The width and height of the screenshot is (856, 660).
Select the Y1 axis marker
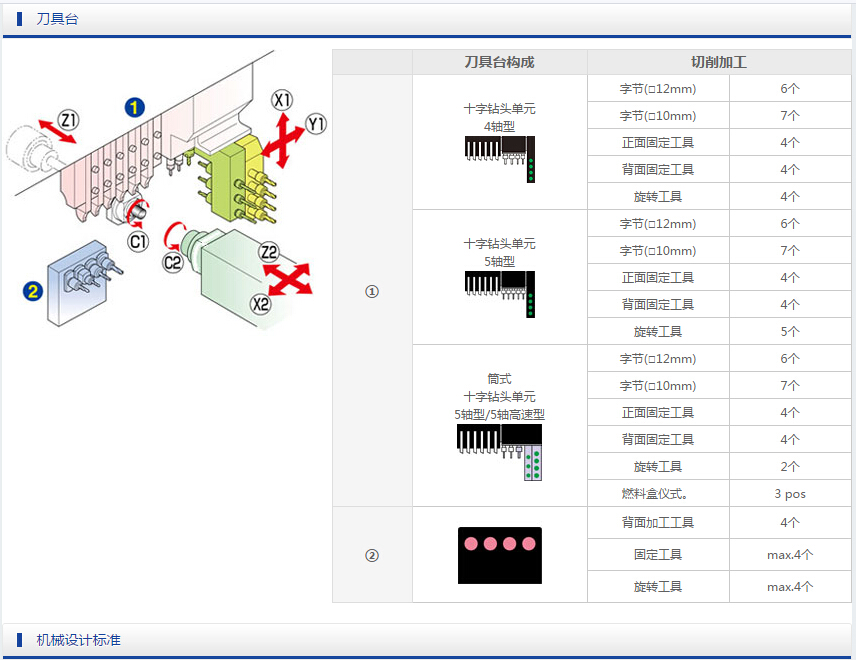(x=317, y=124)
